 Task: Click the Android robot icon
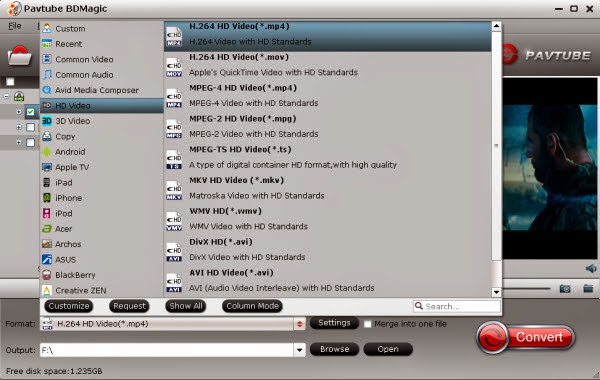pyautogui.click(x=47, y=152)
